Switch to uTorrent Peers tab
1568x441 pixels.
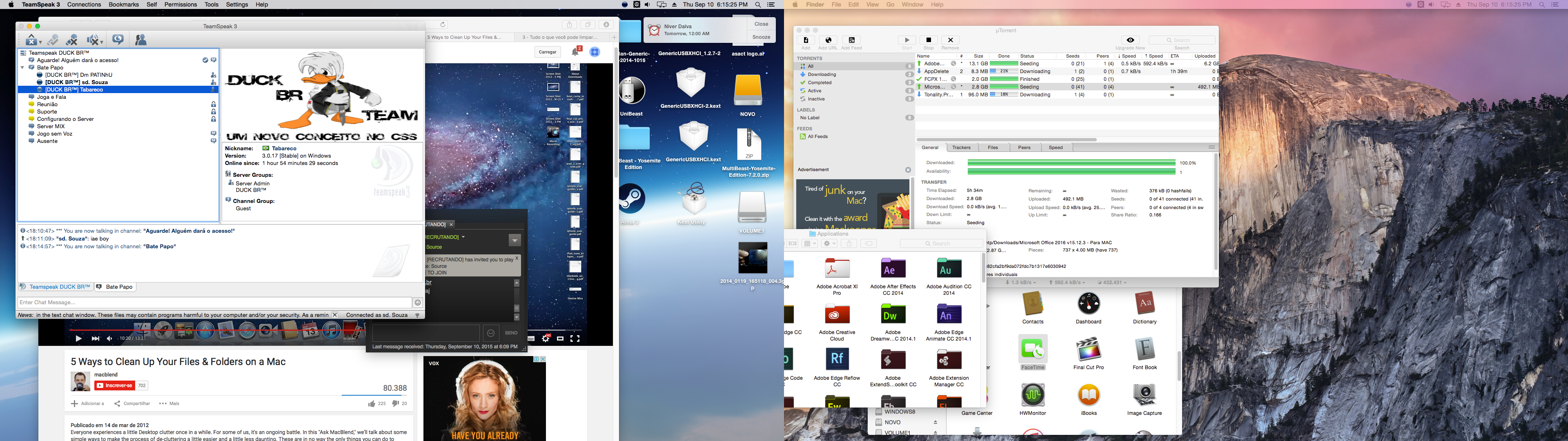point(1025,147)
